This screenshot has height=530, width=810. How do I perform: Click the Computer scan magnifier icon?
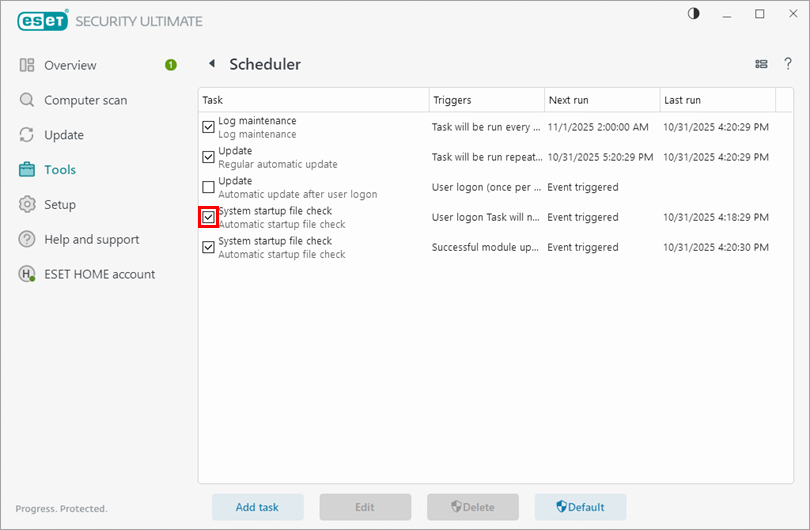(x=27, y=100)
